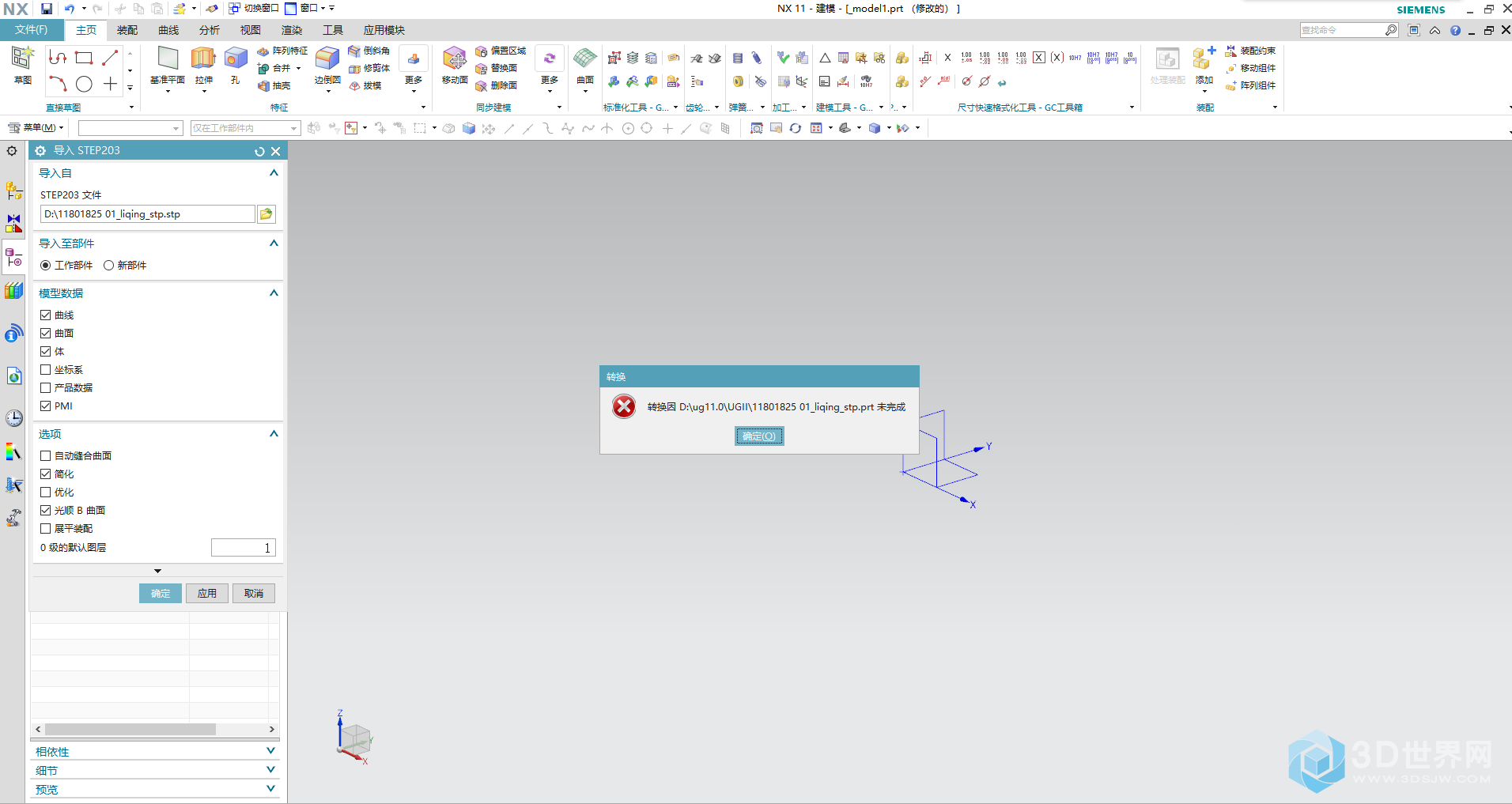Click the Extrude (拉伸) tool icon
This screenshot has width=1512, height=804.
203,59
